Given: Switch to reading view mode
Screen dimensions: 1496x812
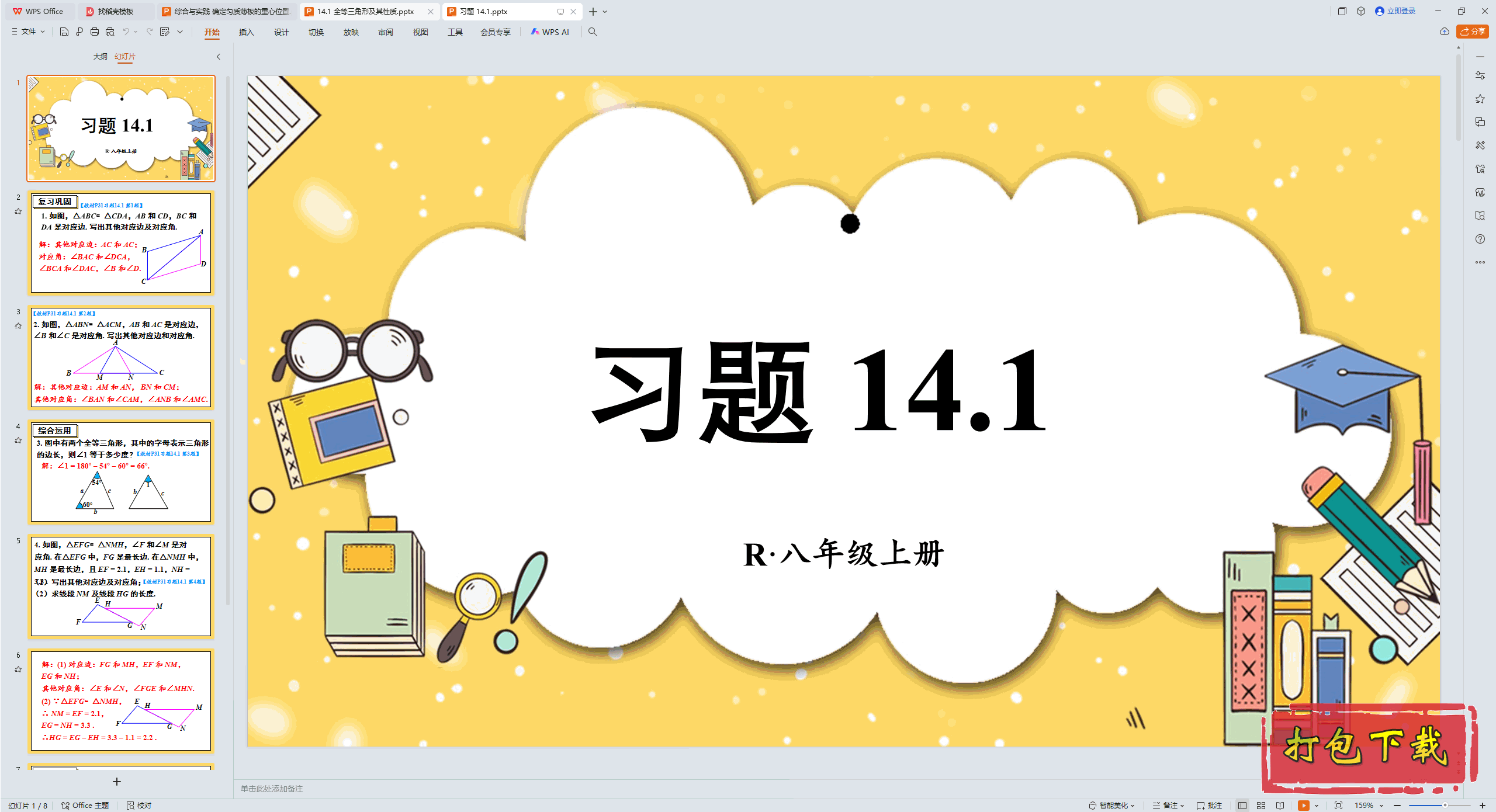Looking at the screenshot, I should pos(1280,805).
